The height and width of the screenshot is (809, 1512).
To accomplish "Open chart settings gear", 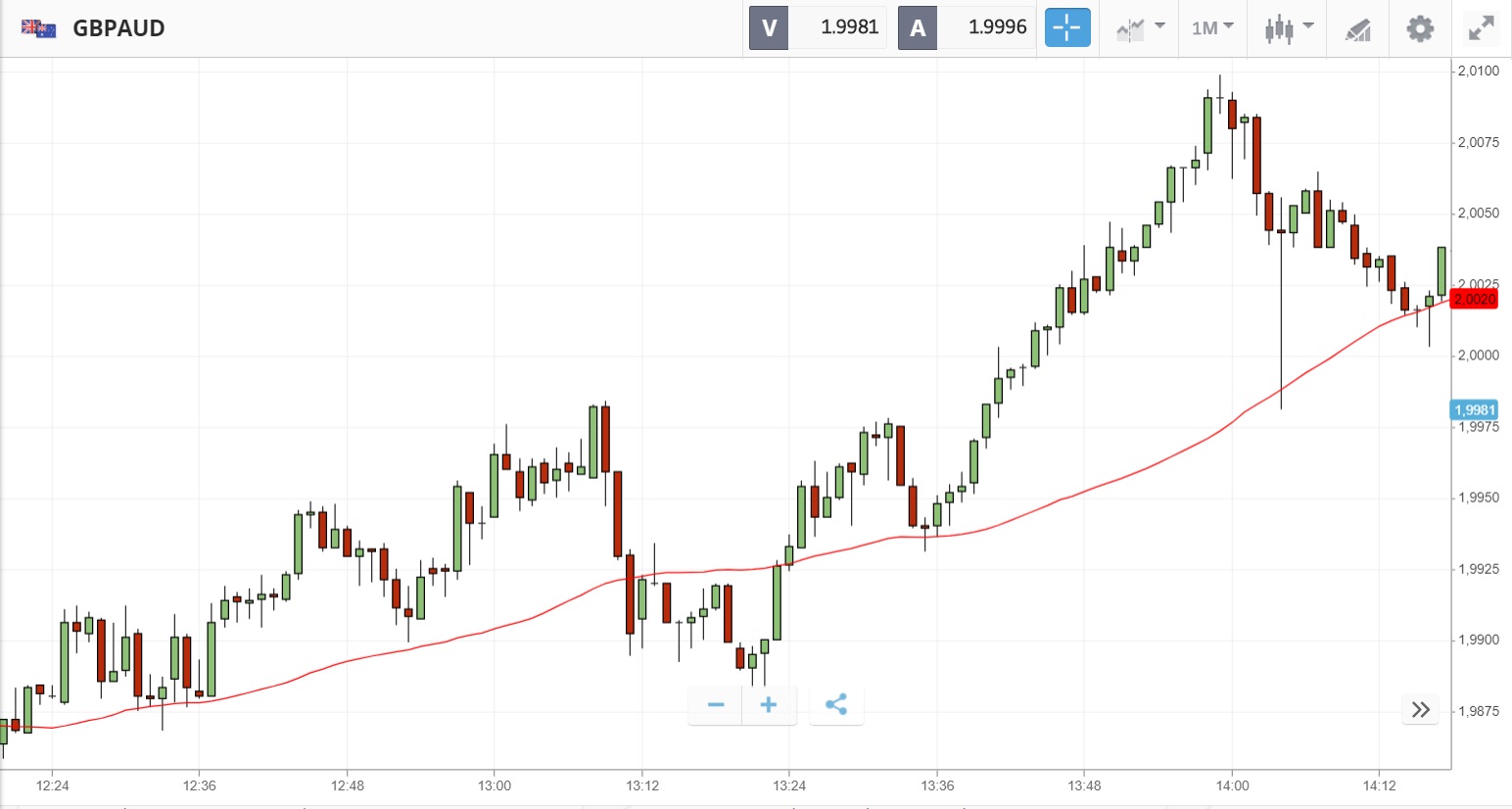I will tap(1420, 28).
